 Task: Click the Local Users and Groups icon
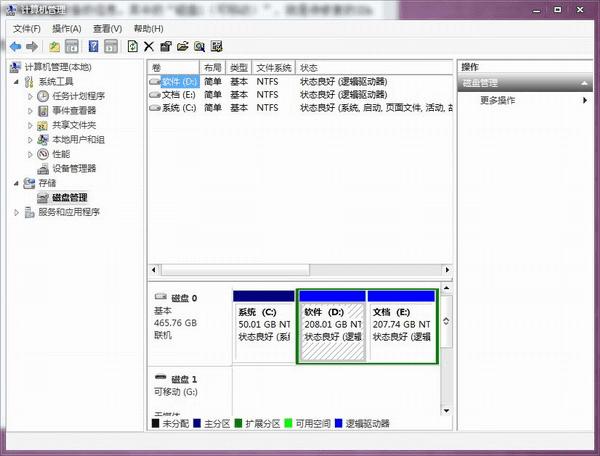tap(43, 140)
